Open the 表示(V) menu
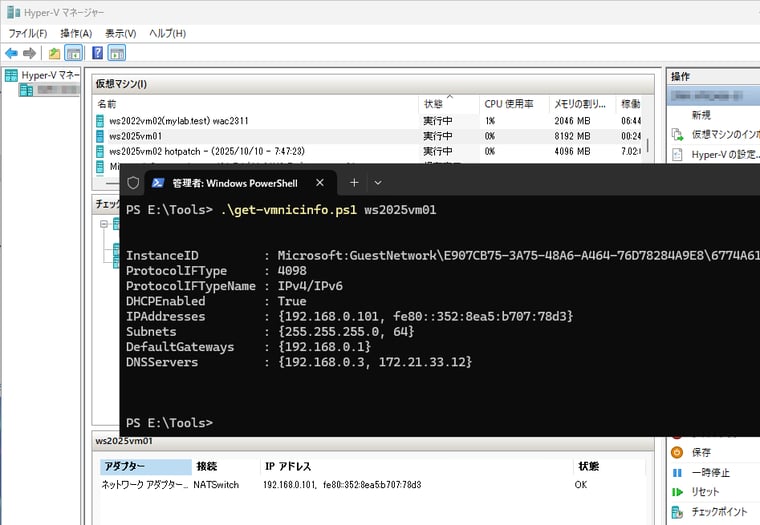 pyautogui.click(x=121, y=33)
